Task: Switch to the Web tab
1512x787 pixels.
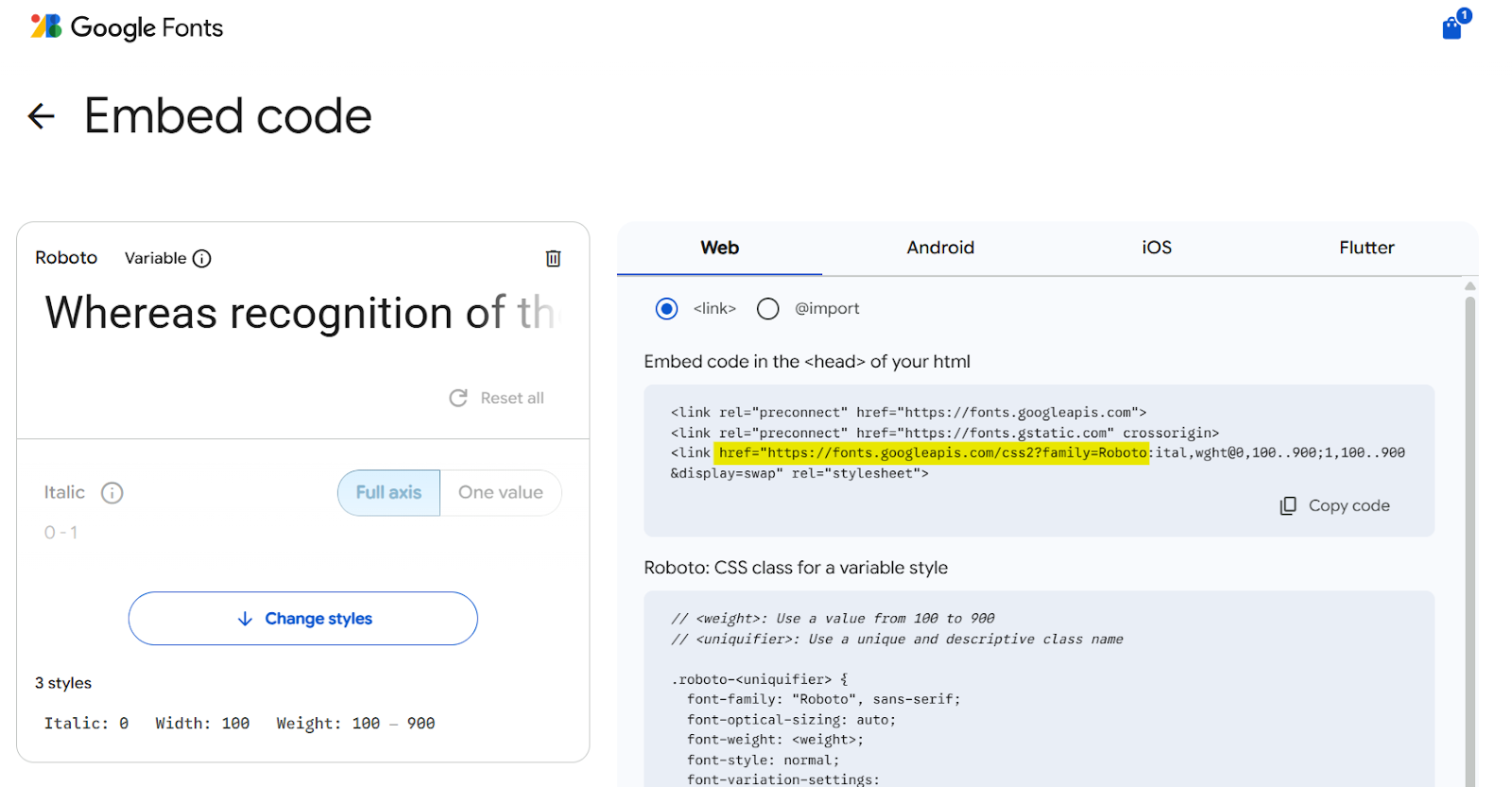Action: (720, 248)
